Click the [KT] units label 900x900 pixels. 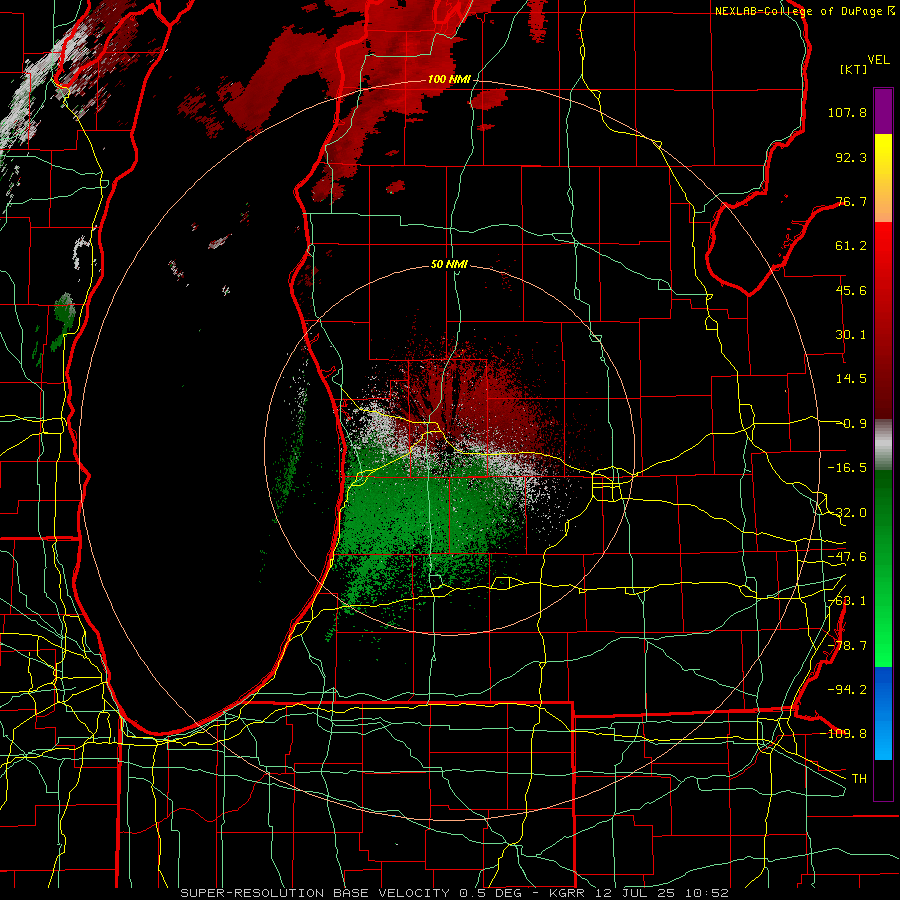pos(854,69)
